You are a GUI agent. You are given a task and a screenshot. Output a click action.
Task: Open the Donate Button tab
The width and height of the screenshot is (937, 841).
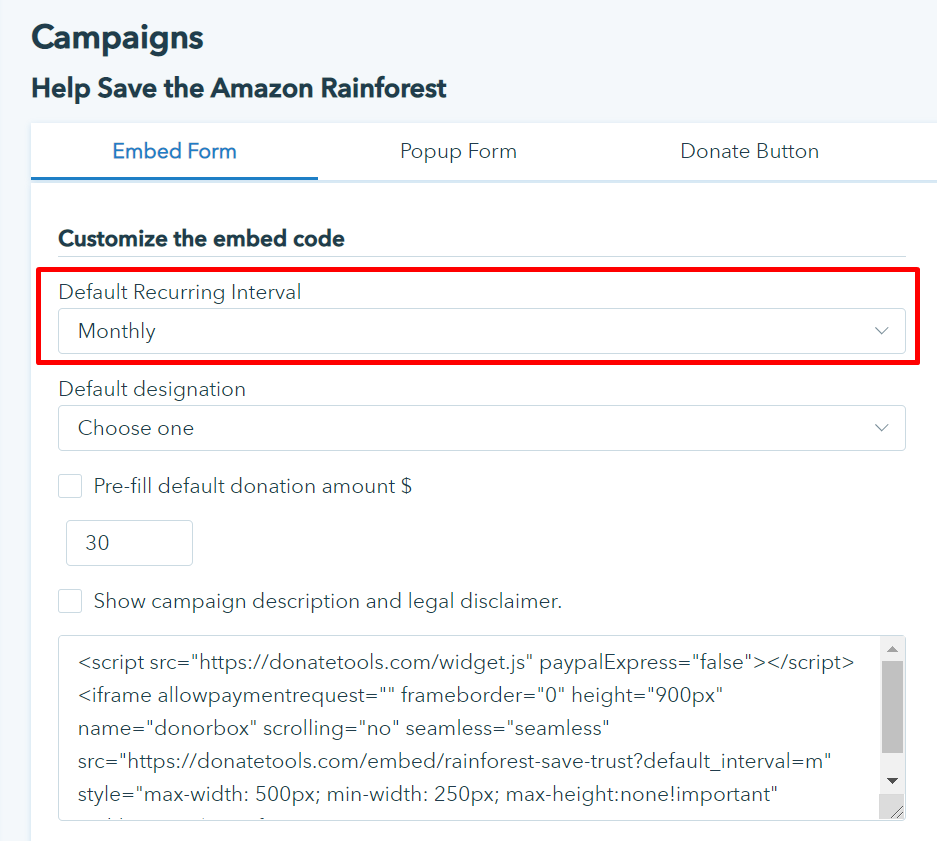[749, 152]
